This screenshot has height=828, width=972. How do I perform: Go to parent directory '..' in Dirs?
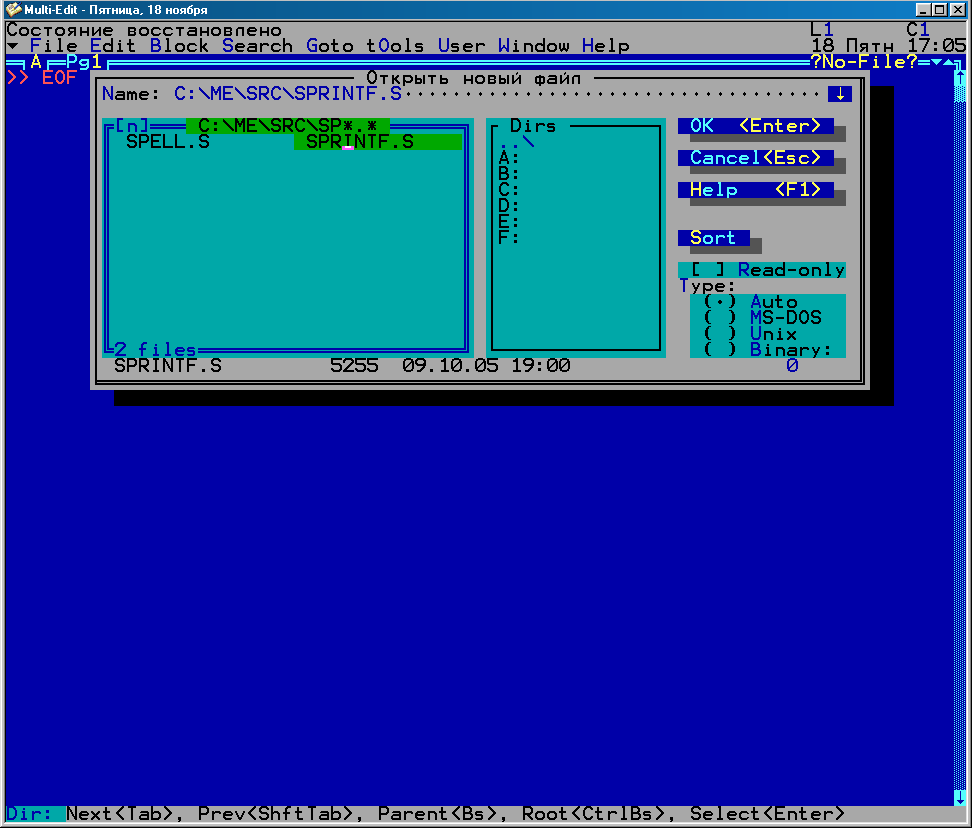(x=508, y=142)
